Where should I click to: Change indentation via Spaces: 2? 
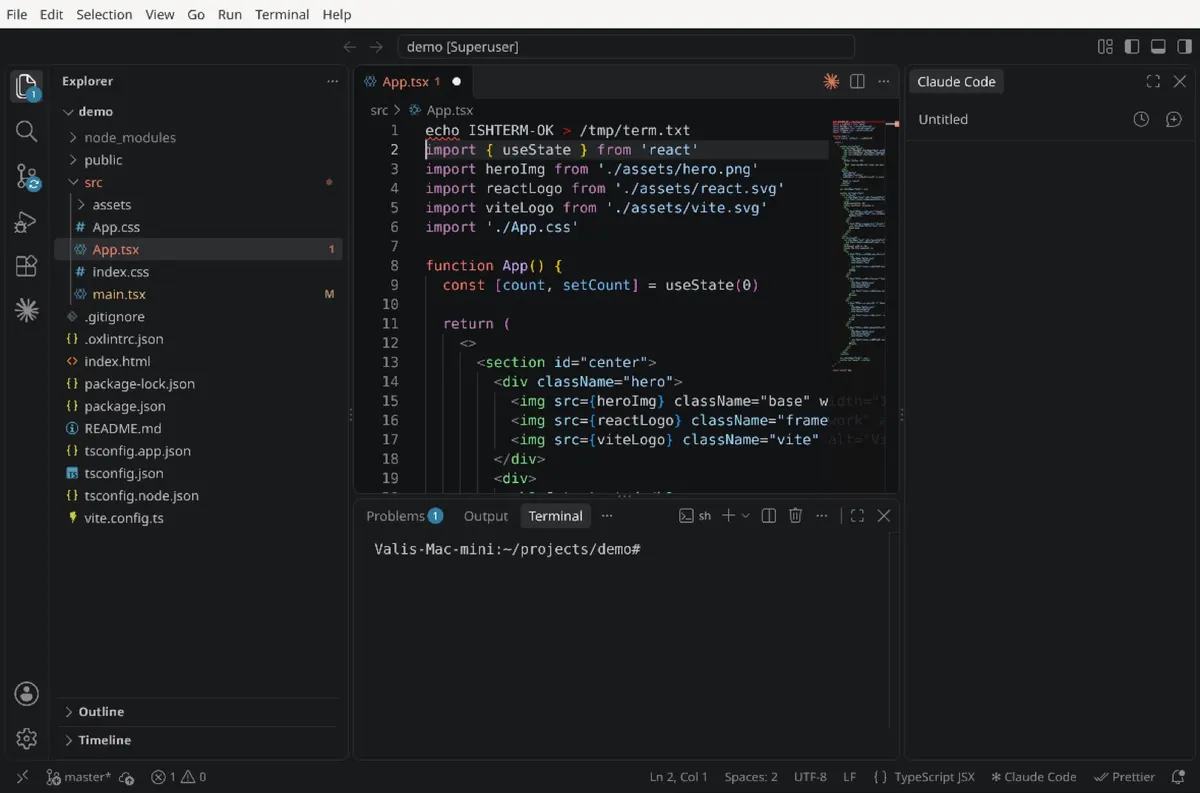click(x=751, y=777)
